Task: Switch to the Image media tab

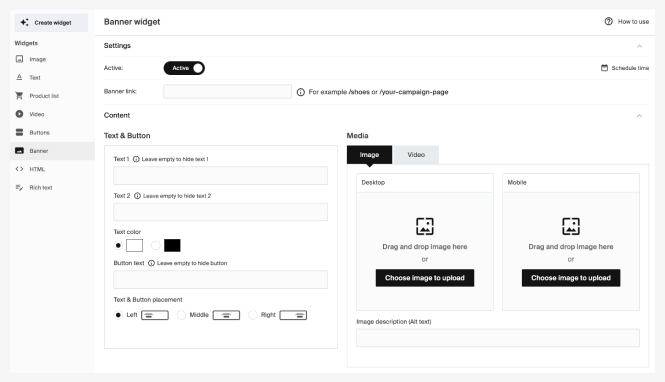Action: point(369,155)
